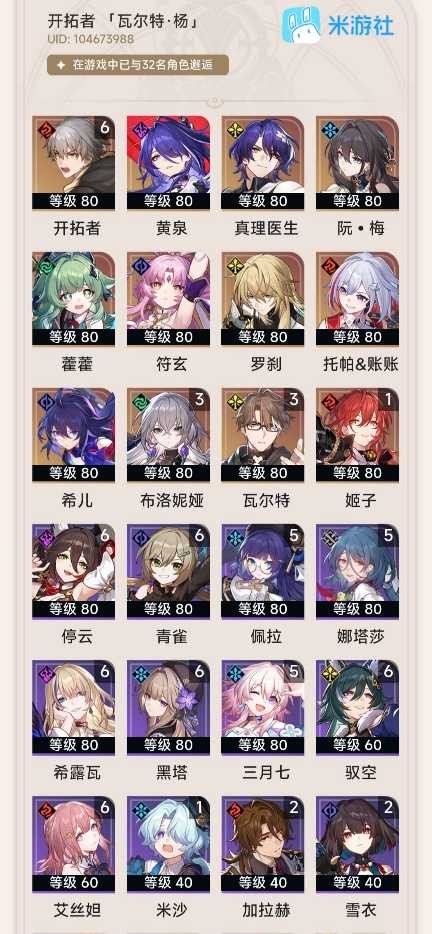Click the quantum element icon on 符玄
Image resolution: width=432 pixels, height=934 pixels.
[140, 265]
